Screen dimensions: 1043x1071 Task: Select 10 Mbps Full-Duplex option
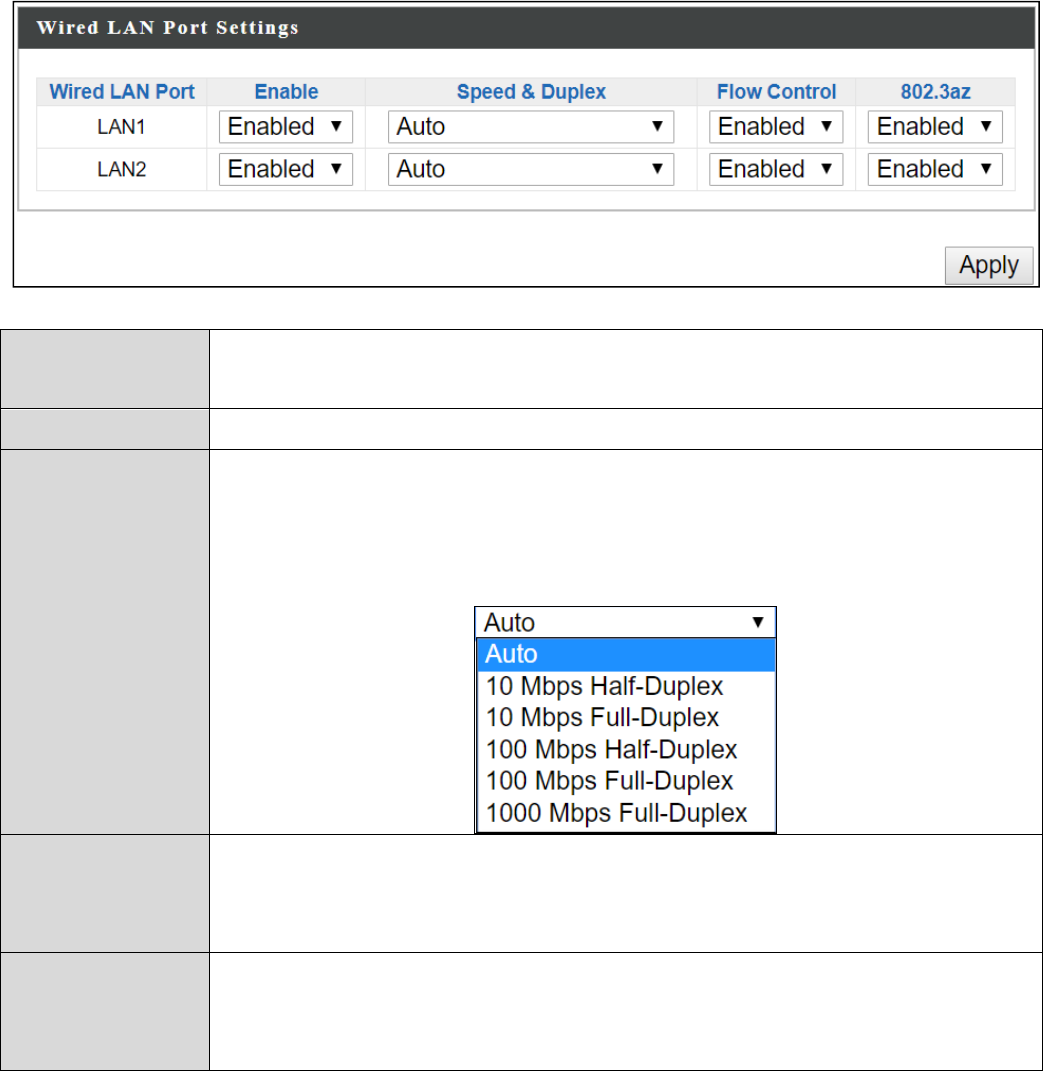602,718
